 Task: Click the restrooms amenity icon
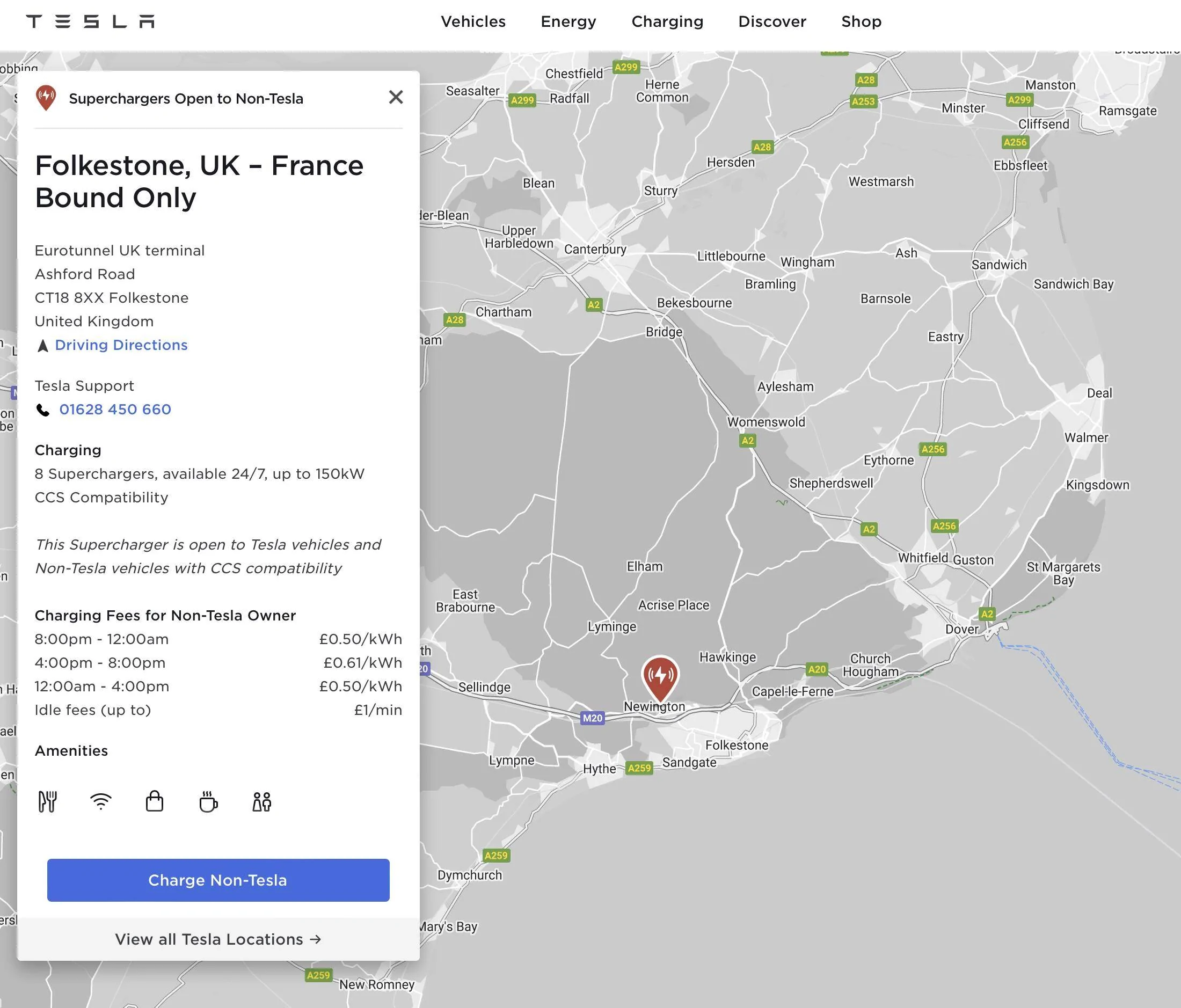click(261, 802)
